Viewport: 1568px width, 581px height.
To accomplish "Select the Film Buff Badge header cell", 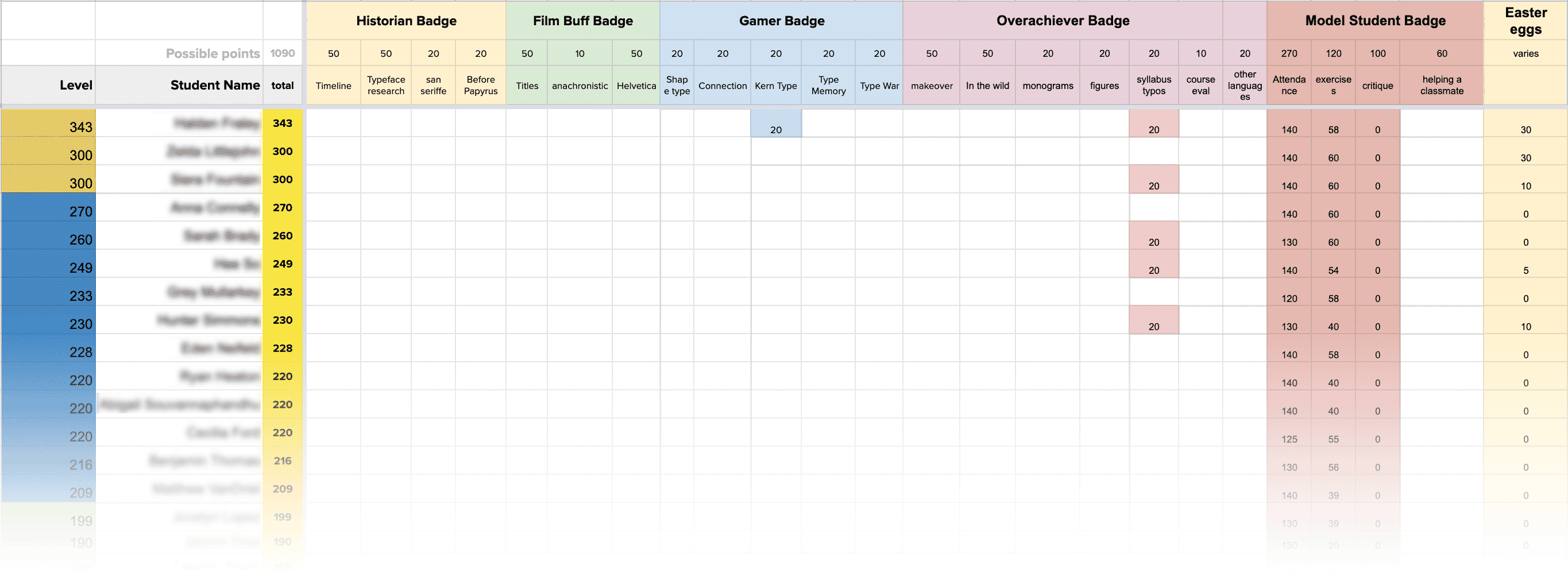I will click(582, 21).
